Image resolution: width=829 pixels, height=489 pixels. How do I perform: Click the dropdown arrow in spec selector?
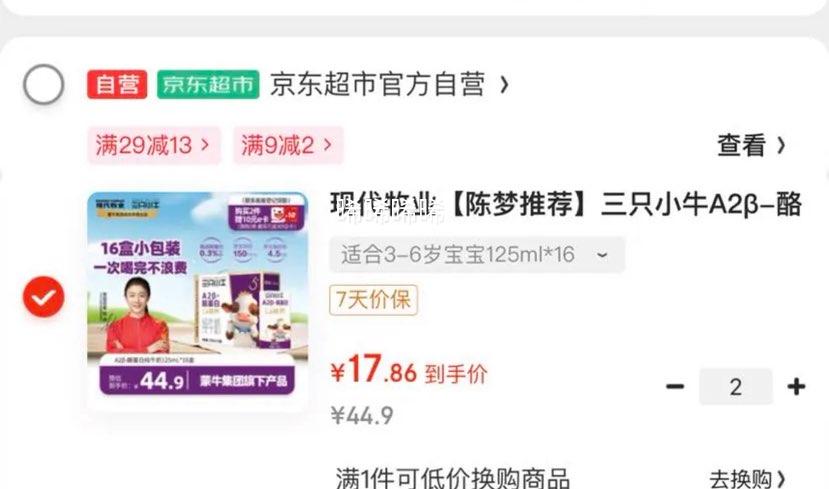point(602,255)
